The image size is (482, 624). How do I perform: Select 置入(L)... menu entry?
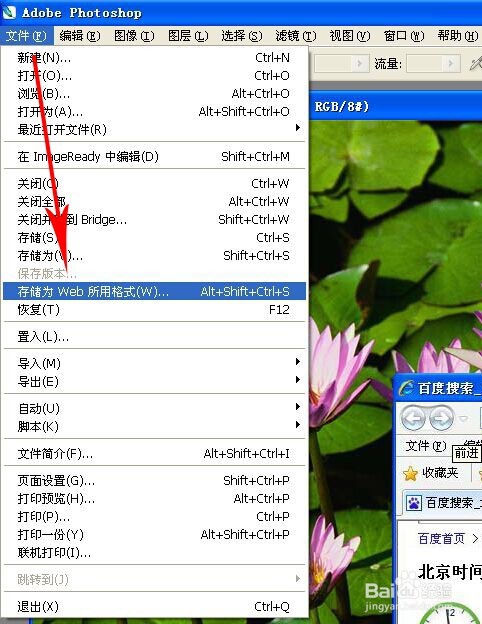(x=154, y=337)
